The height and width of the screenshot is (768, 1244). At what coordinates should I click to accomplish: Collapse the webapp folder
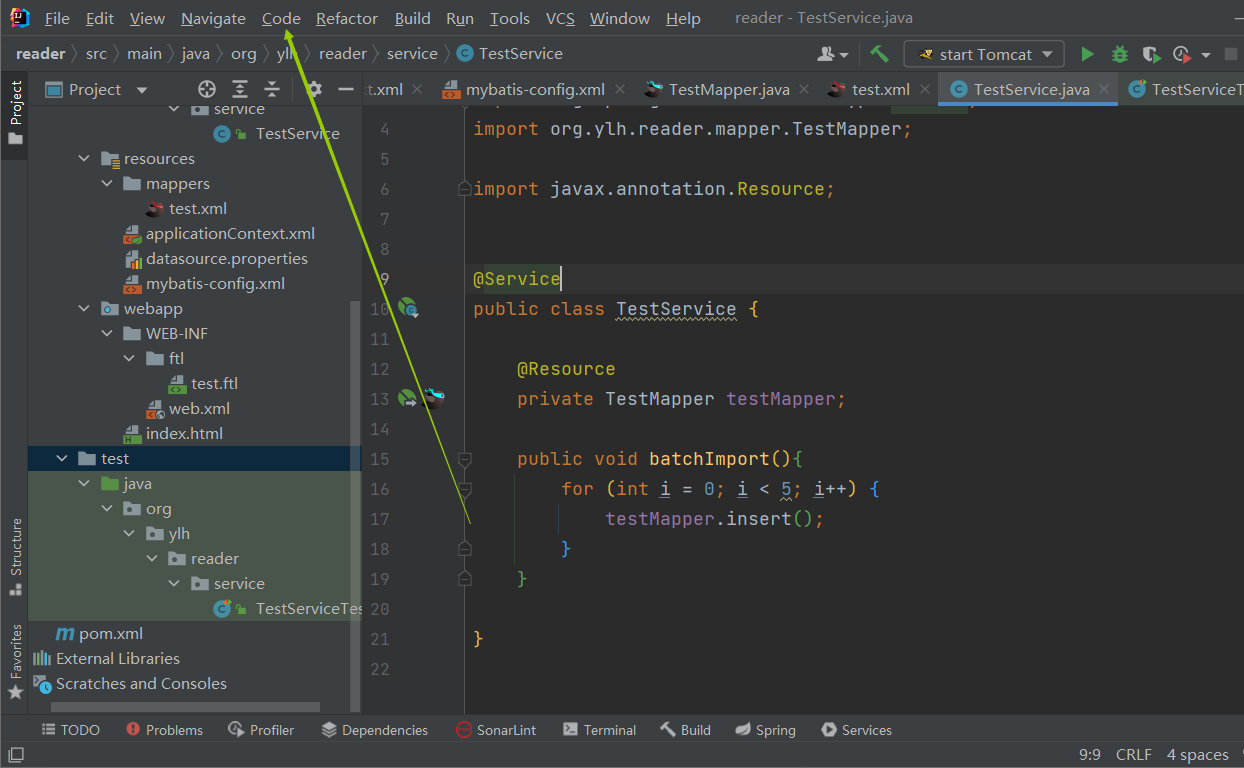(x=86, y=308)
